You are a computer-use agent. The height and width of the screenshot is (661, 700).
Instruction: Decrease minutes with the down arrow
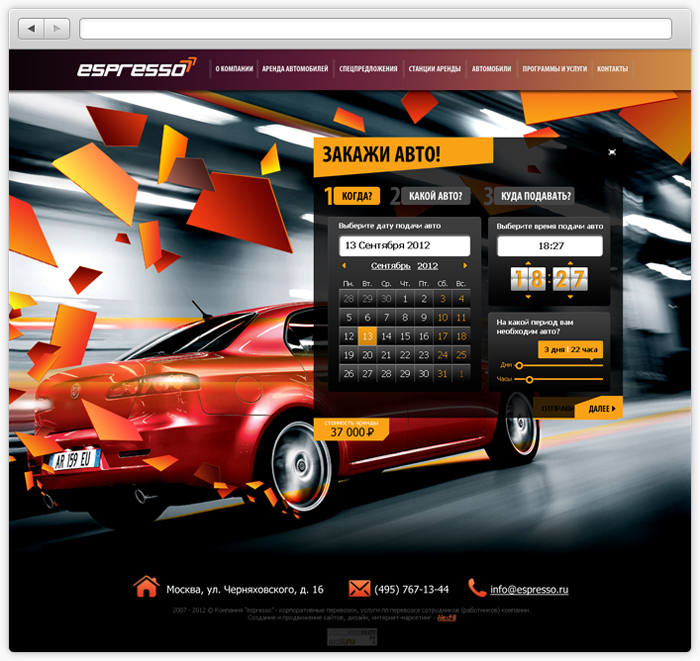570,296
